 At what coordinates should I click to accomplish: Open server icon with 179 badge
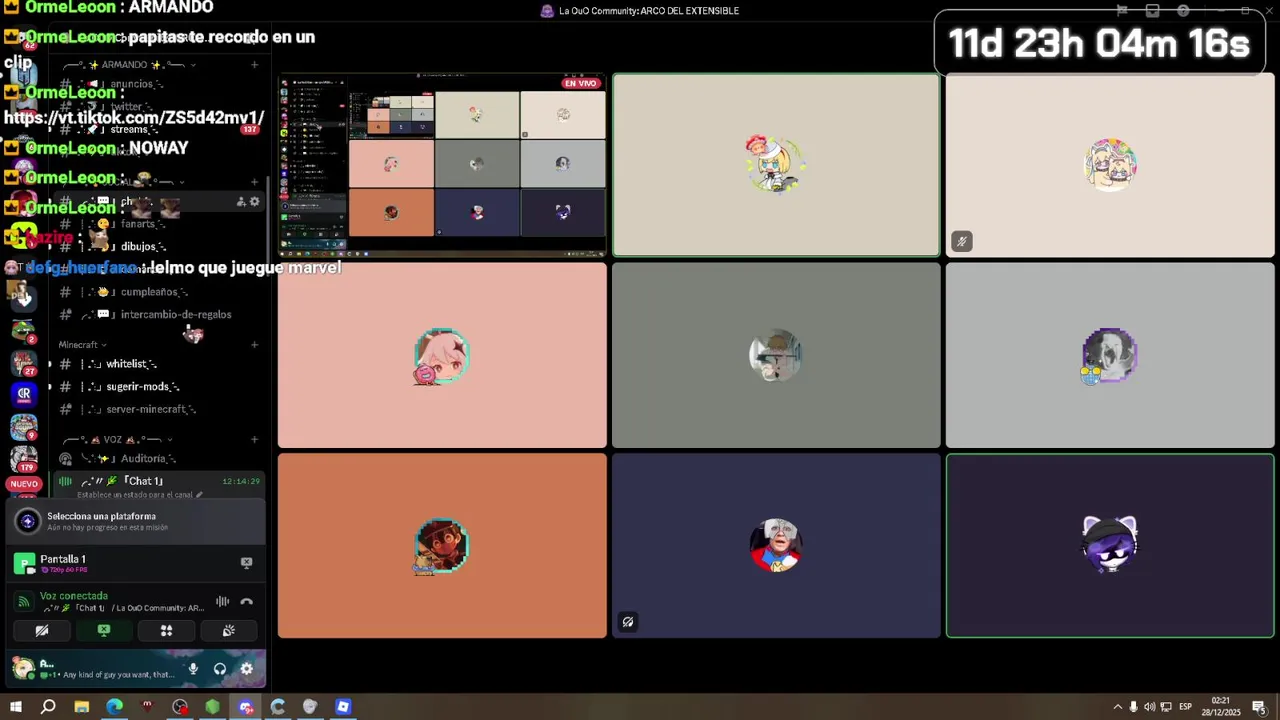[24, 457]
